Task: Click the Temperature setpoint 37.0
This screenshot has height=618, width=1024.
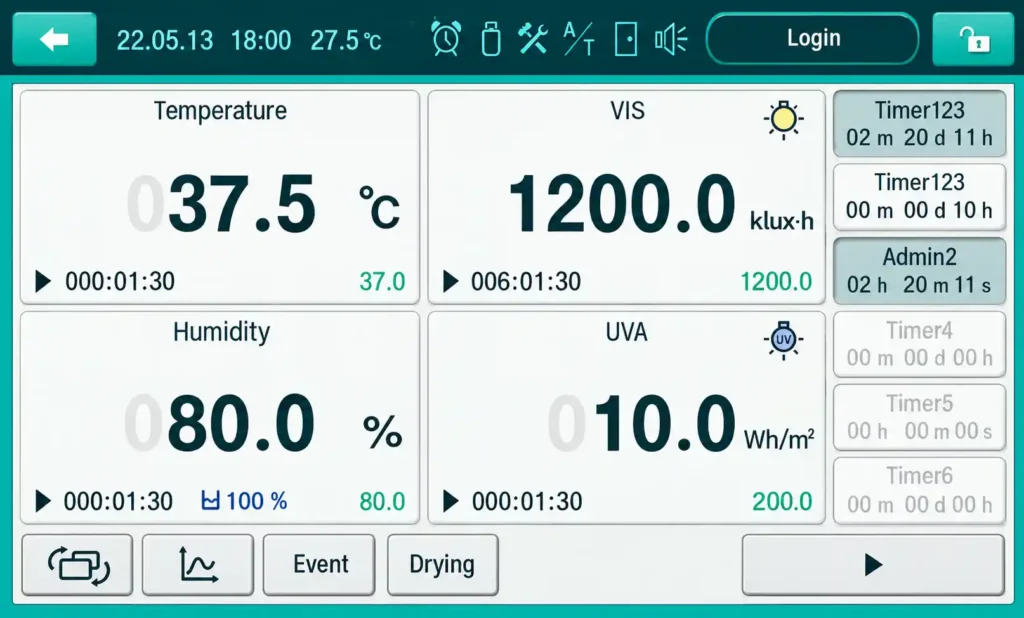Action: 382,282
